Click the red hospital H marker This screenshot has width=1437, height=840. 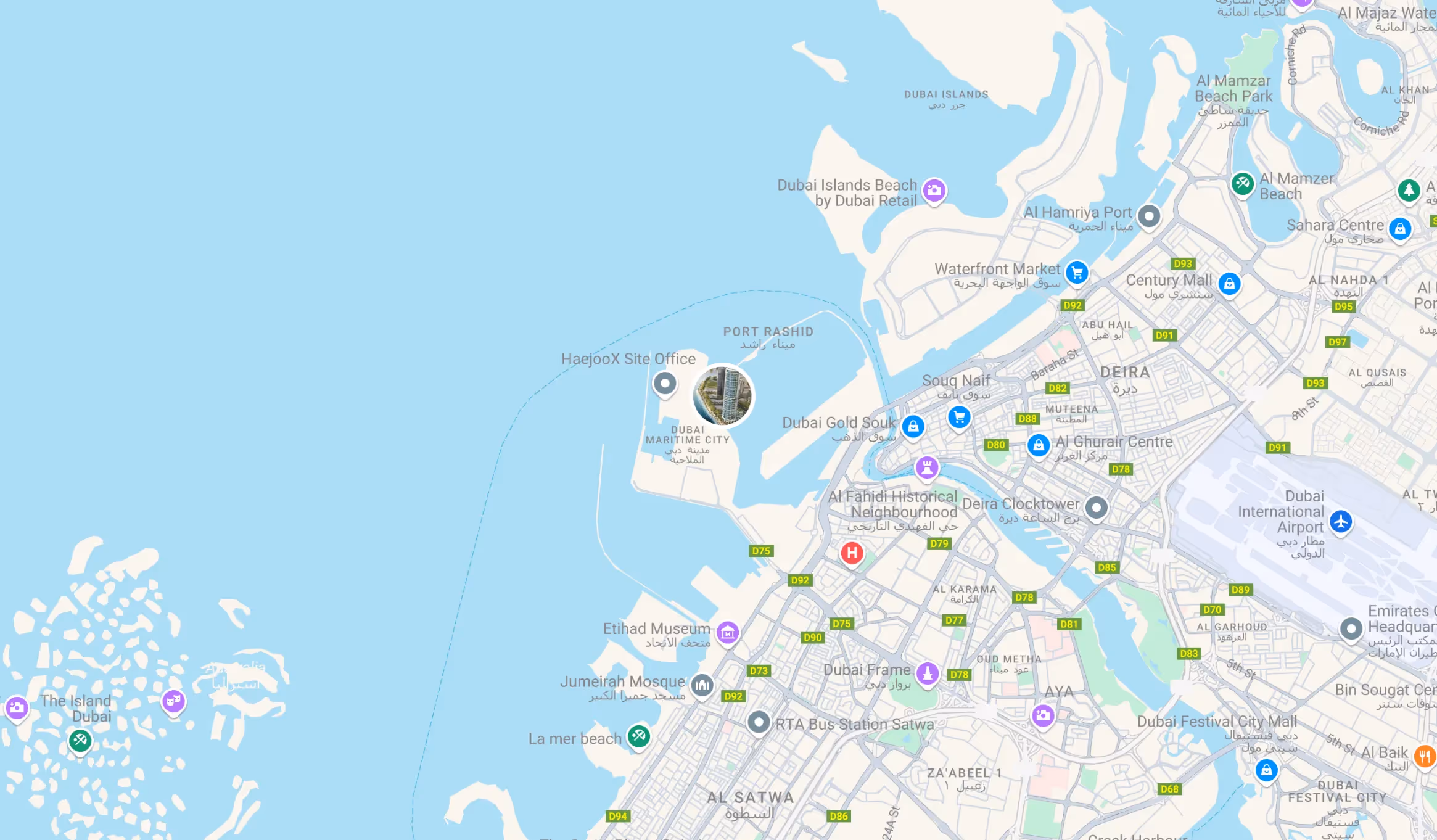pos(852,553)
